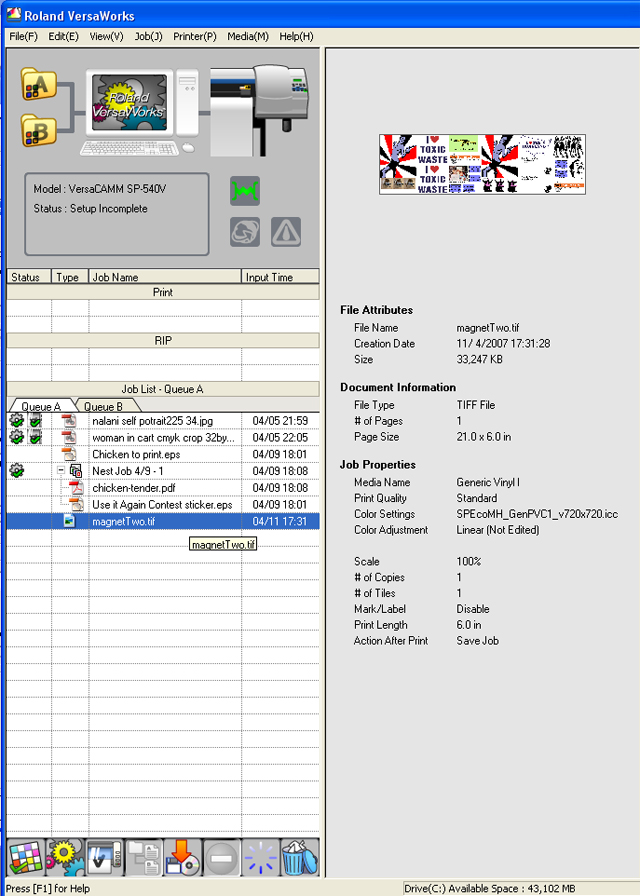Click the grey globe update icon
This screenshot has width=640, height=896.
(x=245, y=232)
